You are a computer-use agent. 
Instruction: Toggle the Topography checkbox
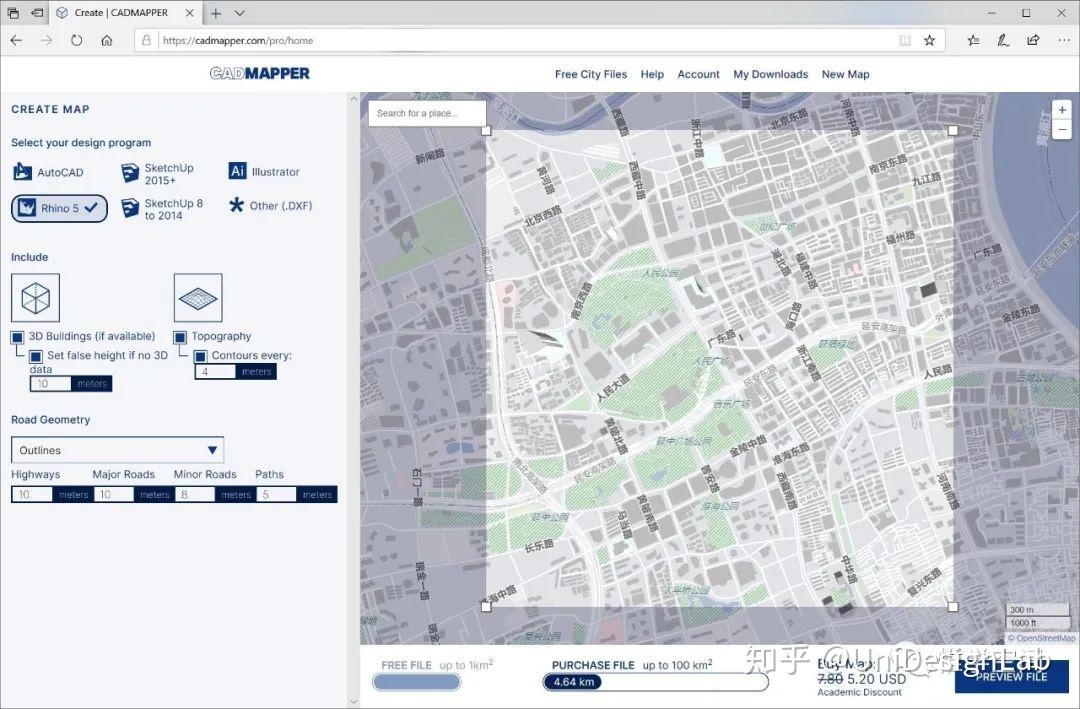tap(180, 337)
